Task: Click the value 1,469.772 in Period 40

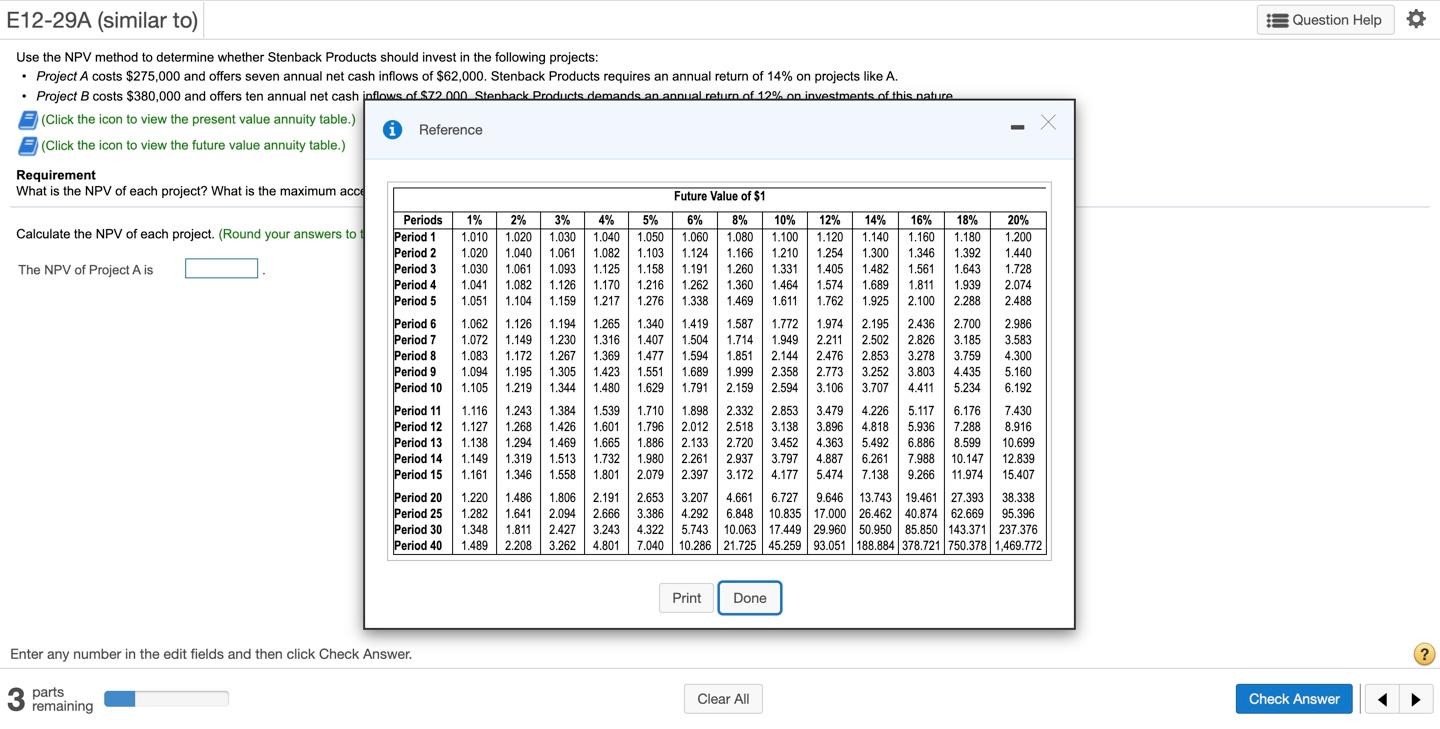Action: click(1018, 546)
